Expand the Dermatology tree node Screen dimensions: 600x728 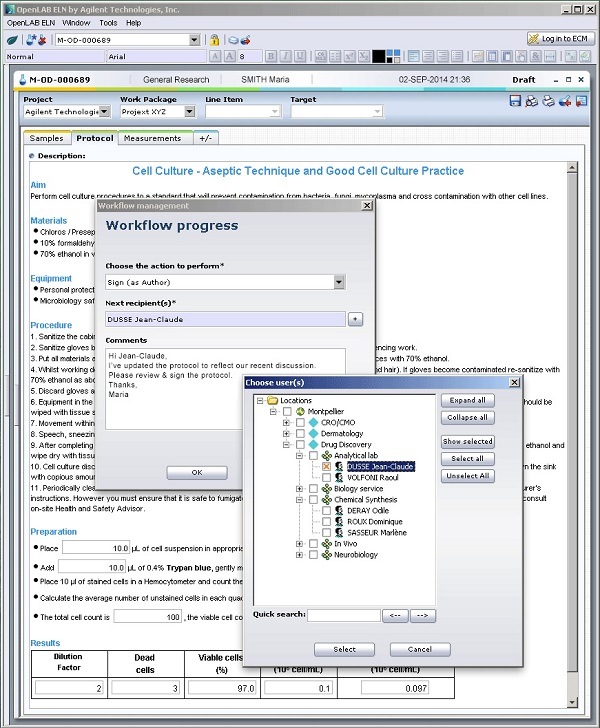tap(287, 434)
